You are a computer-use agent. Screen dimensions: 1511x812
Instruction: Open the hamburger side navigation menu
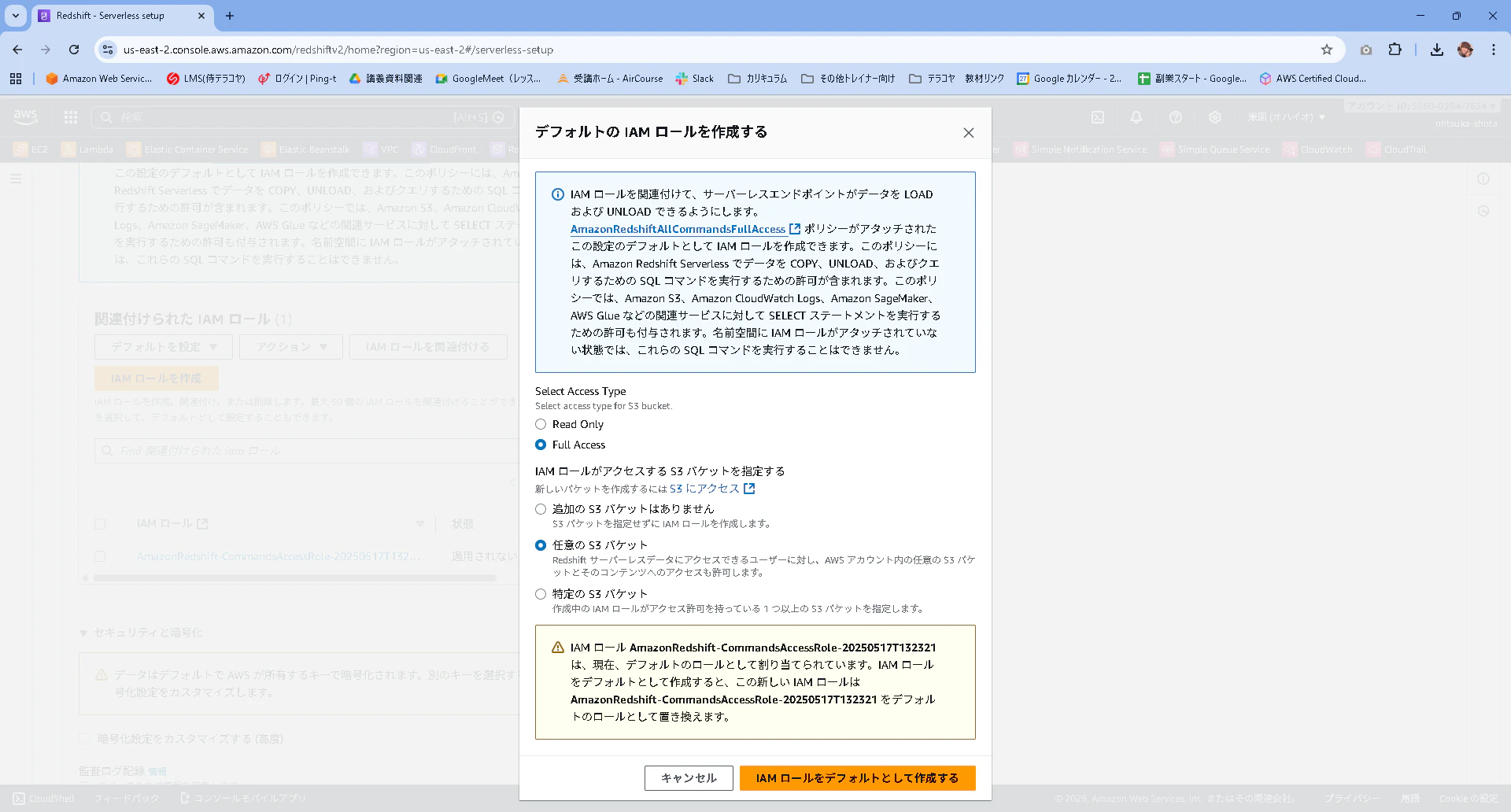tap(16, 179)
